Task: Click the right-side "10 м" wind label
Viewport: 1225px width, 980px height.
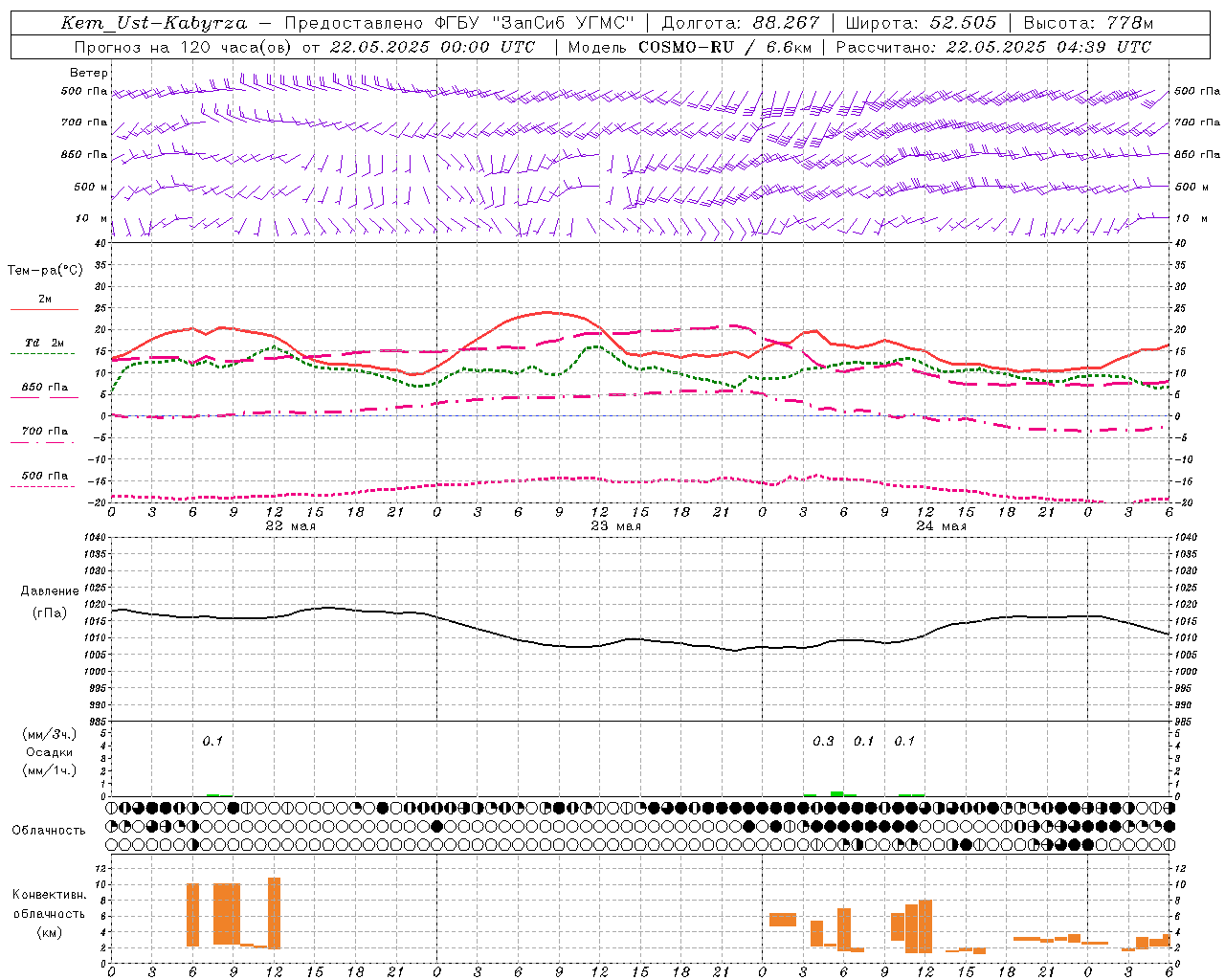Action: click(x=1191, y=218)
